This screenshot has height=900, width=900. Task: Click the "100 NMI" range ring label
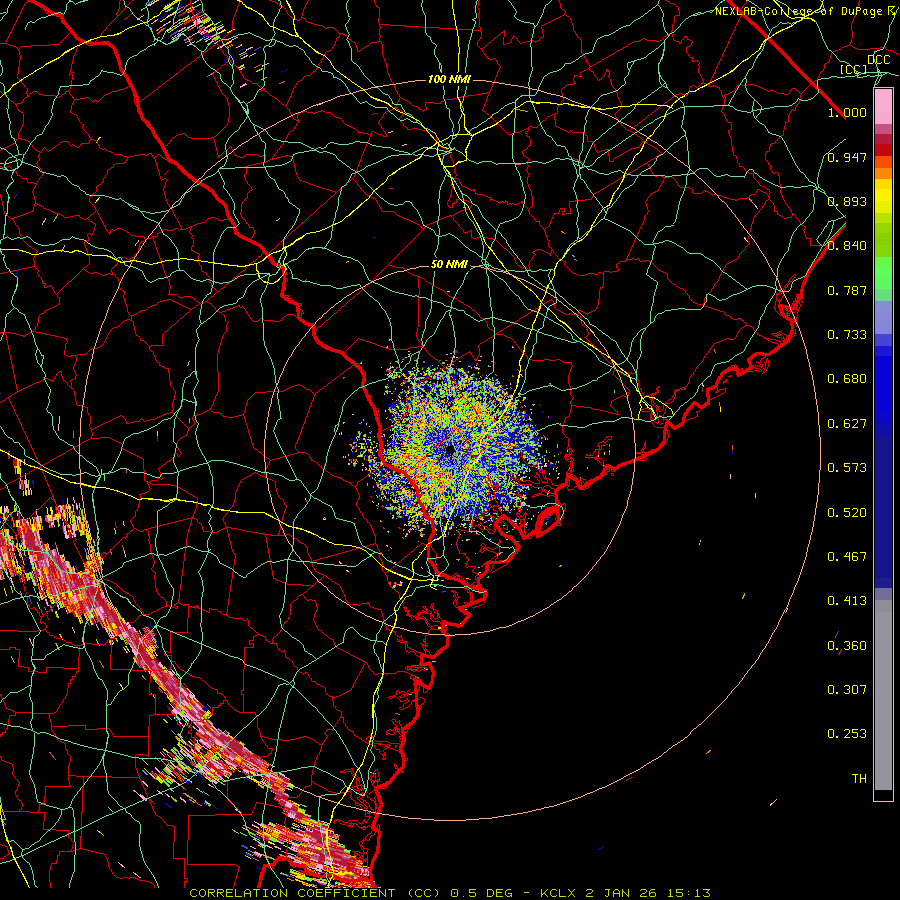(449, 79)
